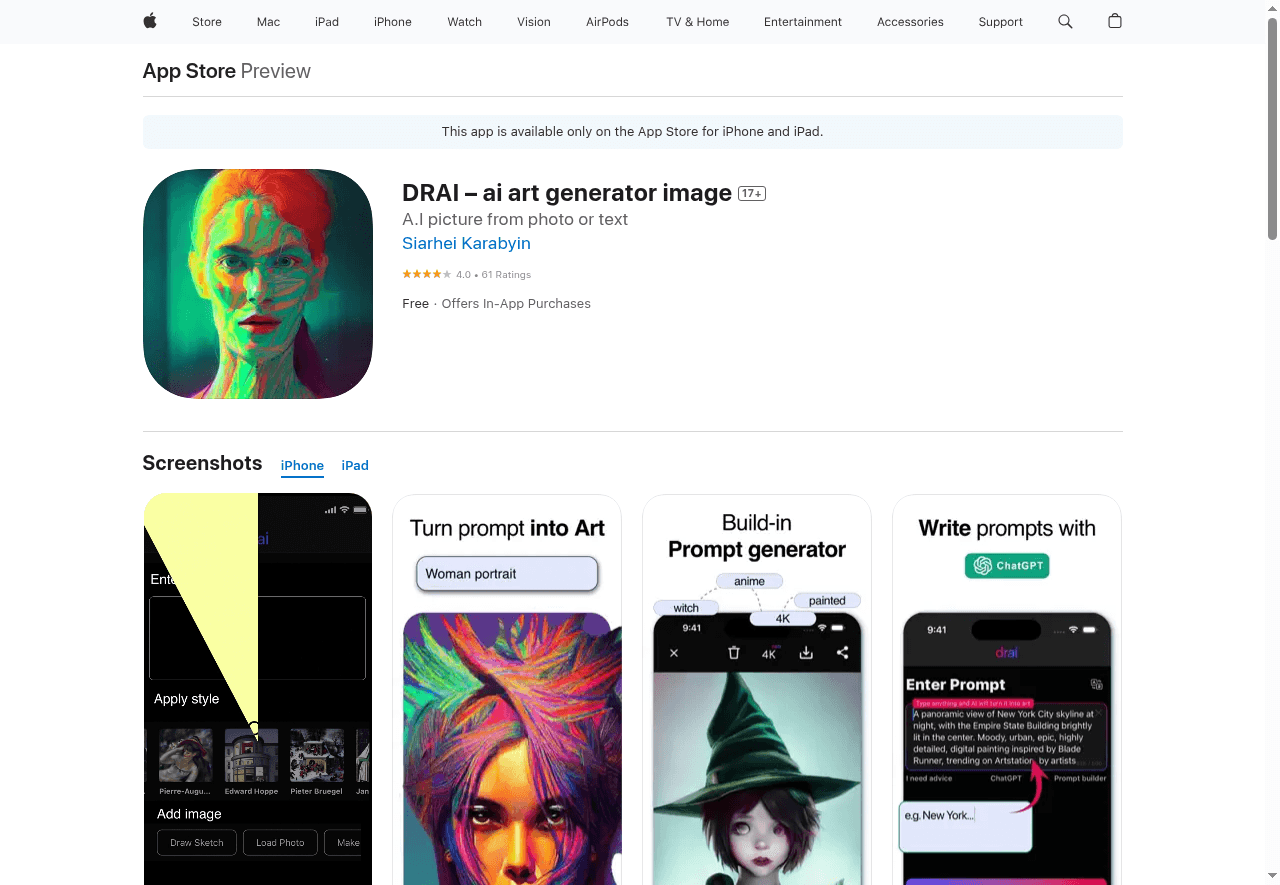Click the star rating display
Screen dimensions: 1280x885
click(x=427, y=274)
